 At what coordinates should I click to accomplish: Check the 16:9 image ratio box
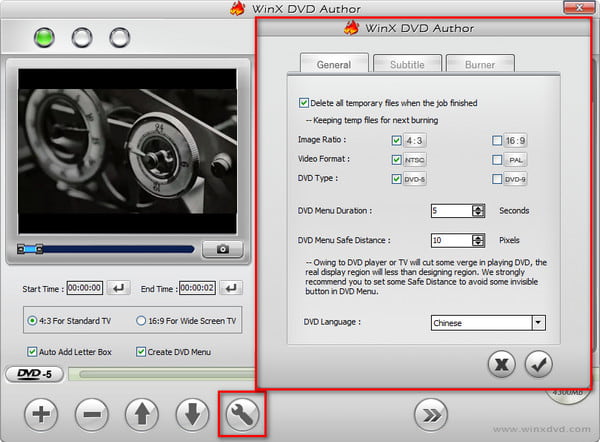click(x=497, y=140)
